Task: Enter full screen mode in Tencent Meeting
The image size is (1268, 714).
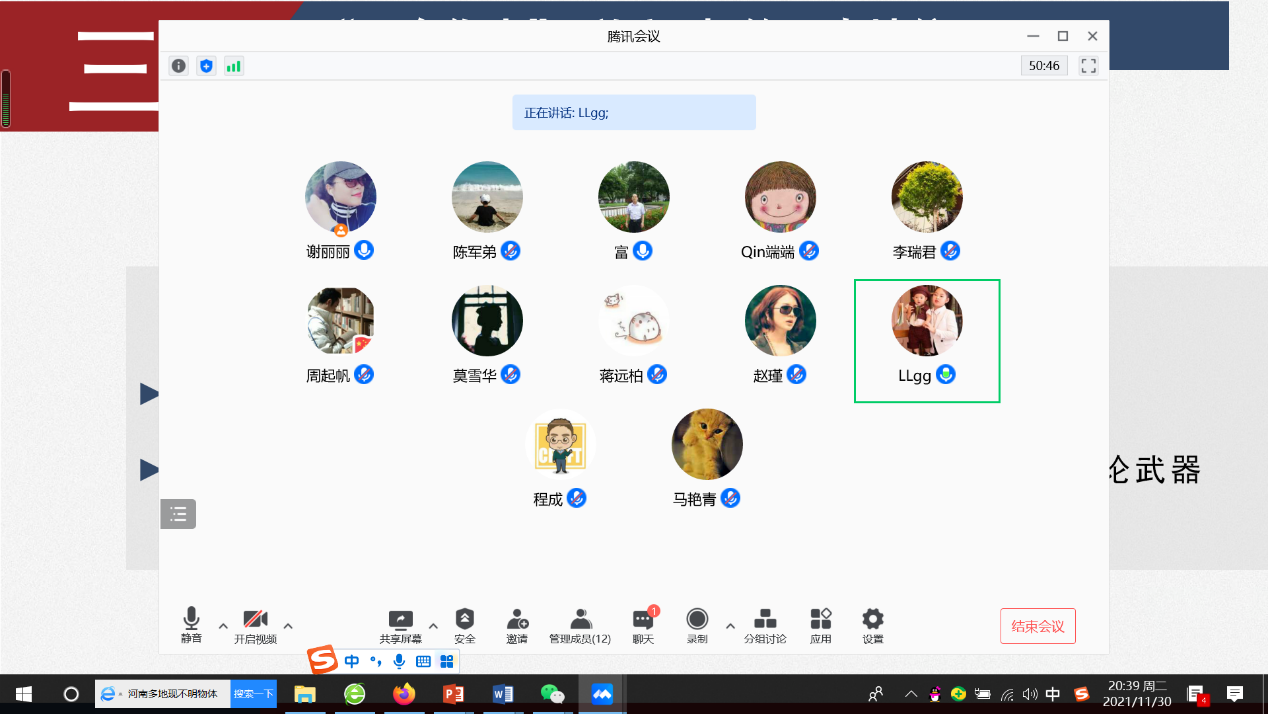Action: 1089,66
